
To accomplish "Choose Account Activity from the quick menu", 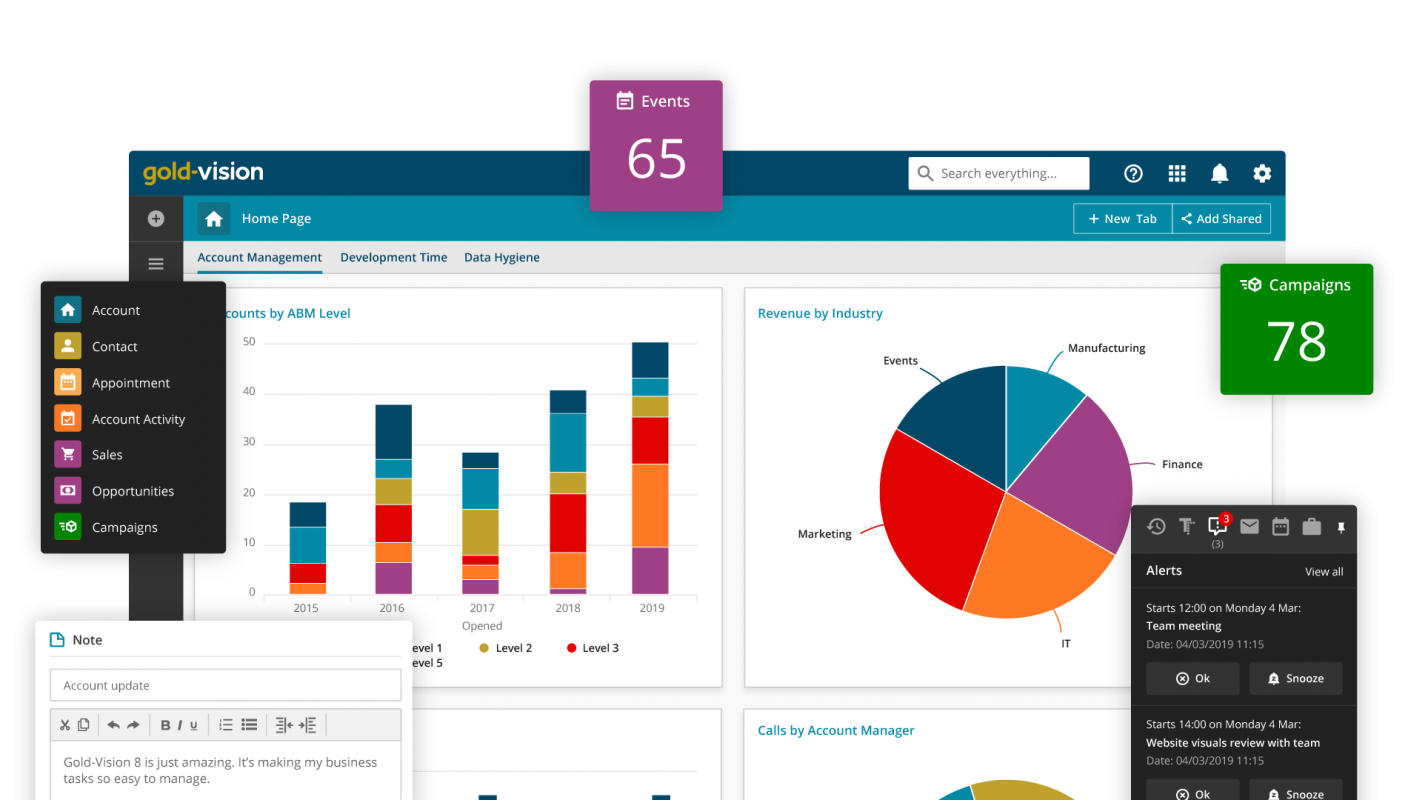I will pyautogui.click(x=120, y=419).
